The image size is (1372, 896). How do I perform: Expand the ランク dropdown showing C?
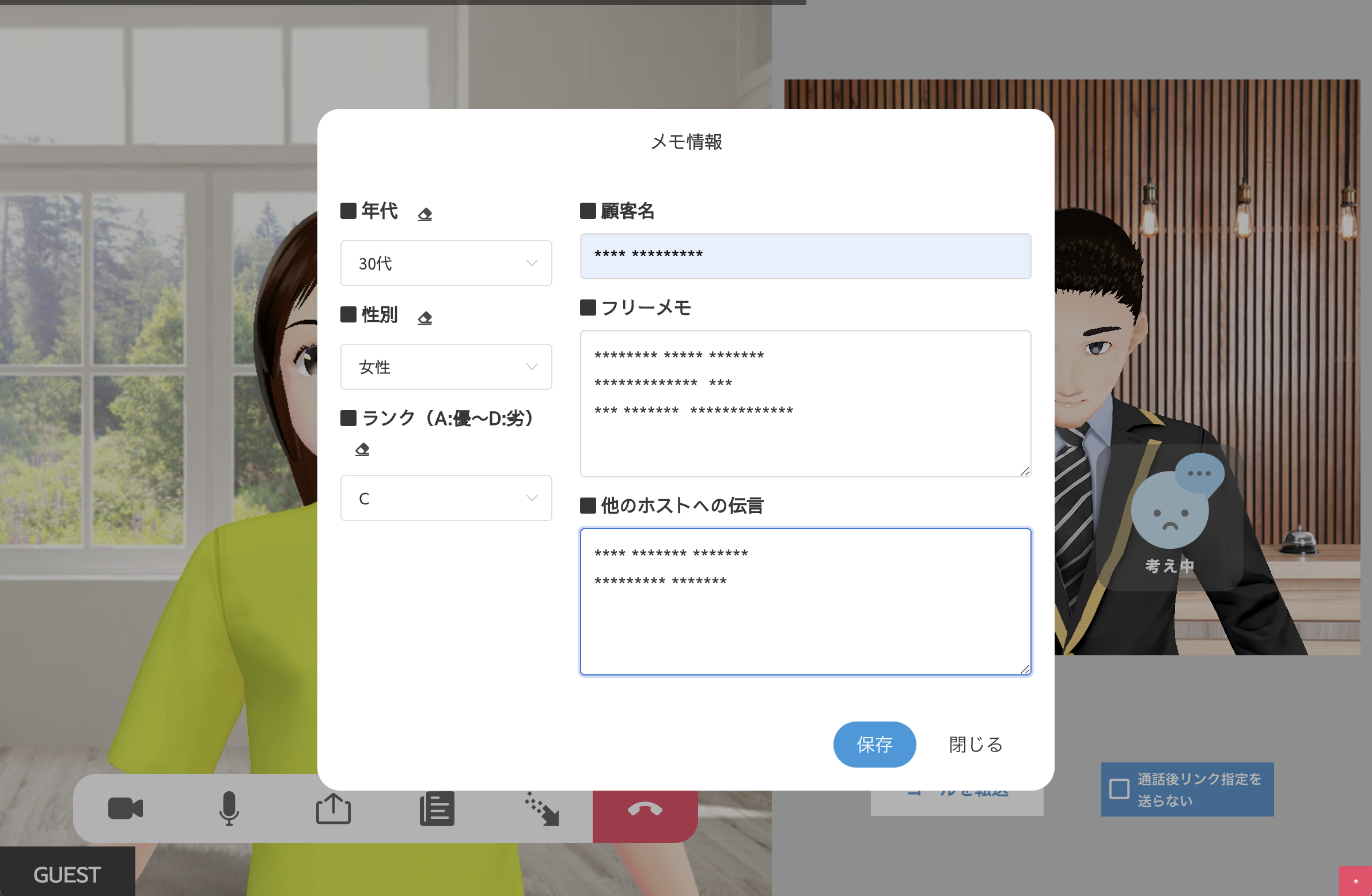point(446,499)
